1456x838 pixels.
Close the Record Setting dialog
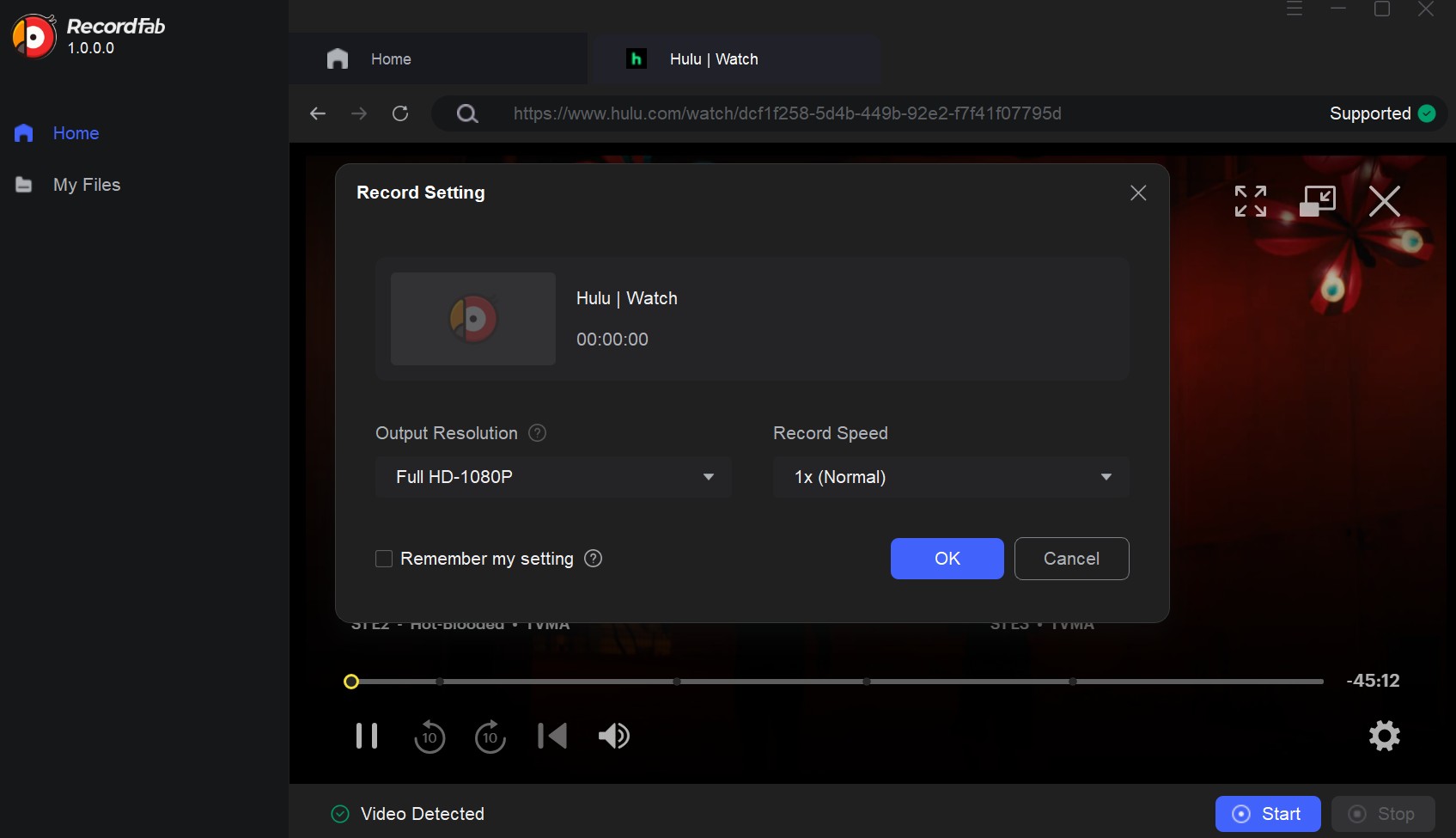tap(1138, 193)
